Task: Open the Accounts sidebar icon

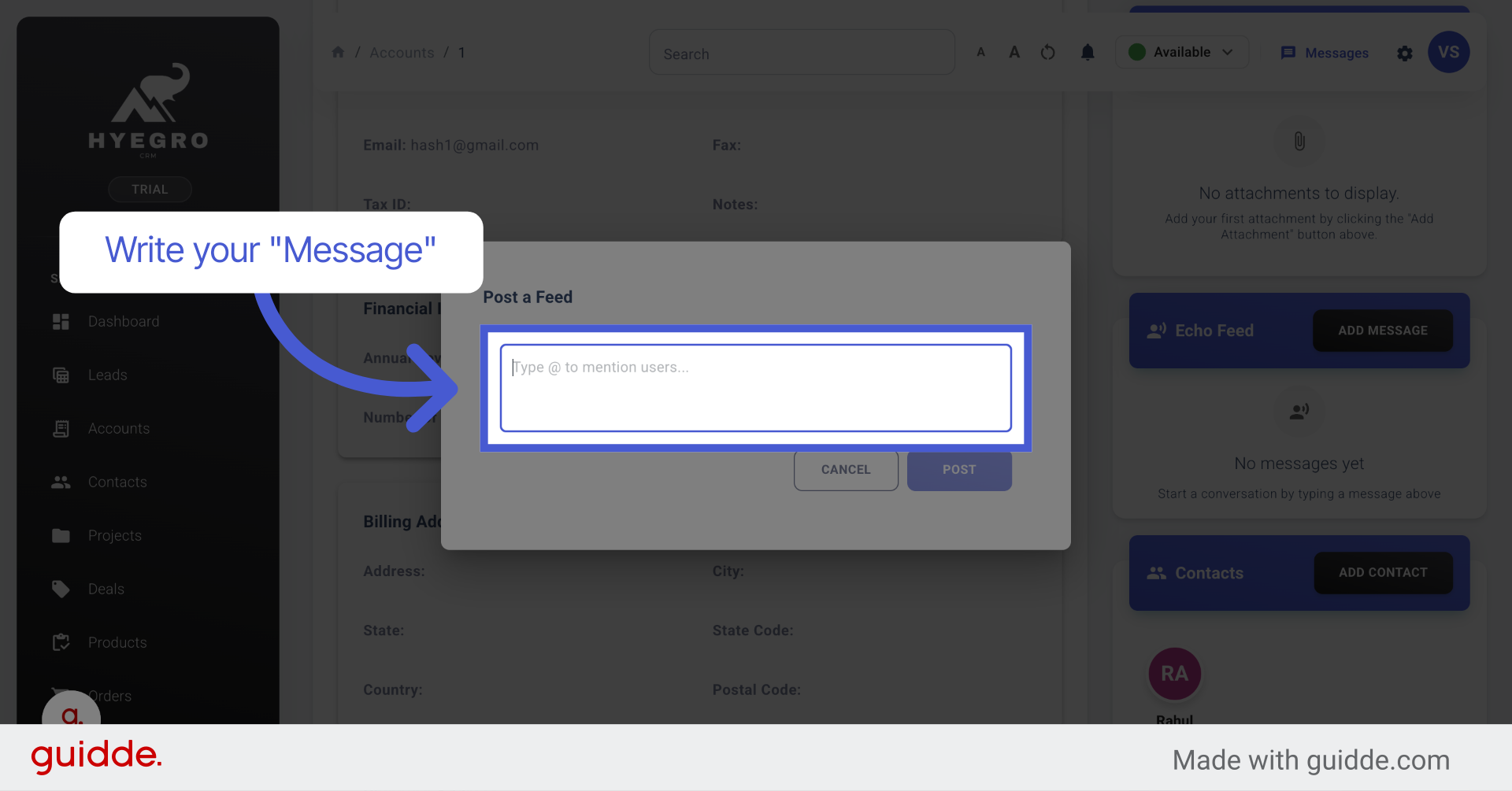Action: [61, 428]
